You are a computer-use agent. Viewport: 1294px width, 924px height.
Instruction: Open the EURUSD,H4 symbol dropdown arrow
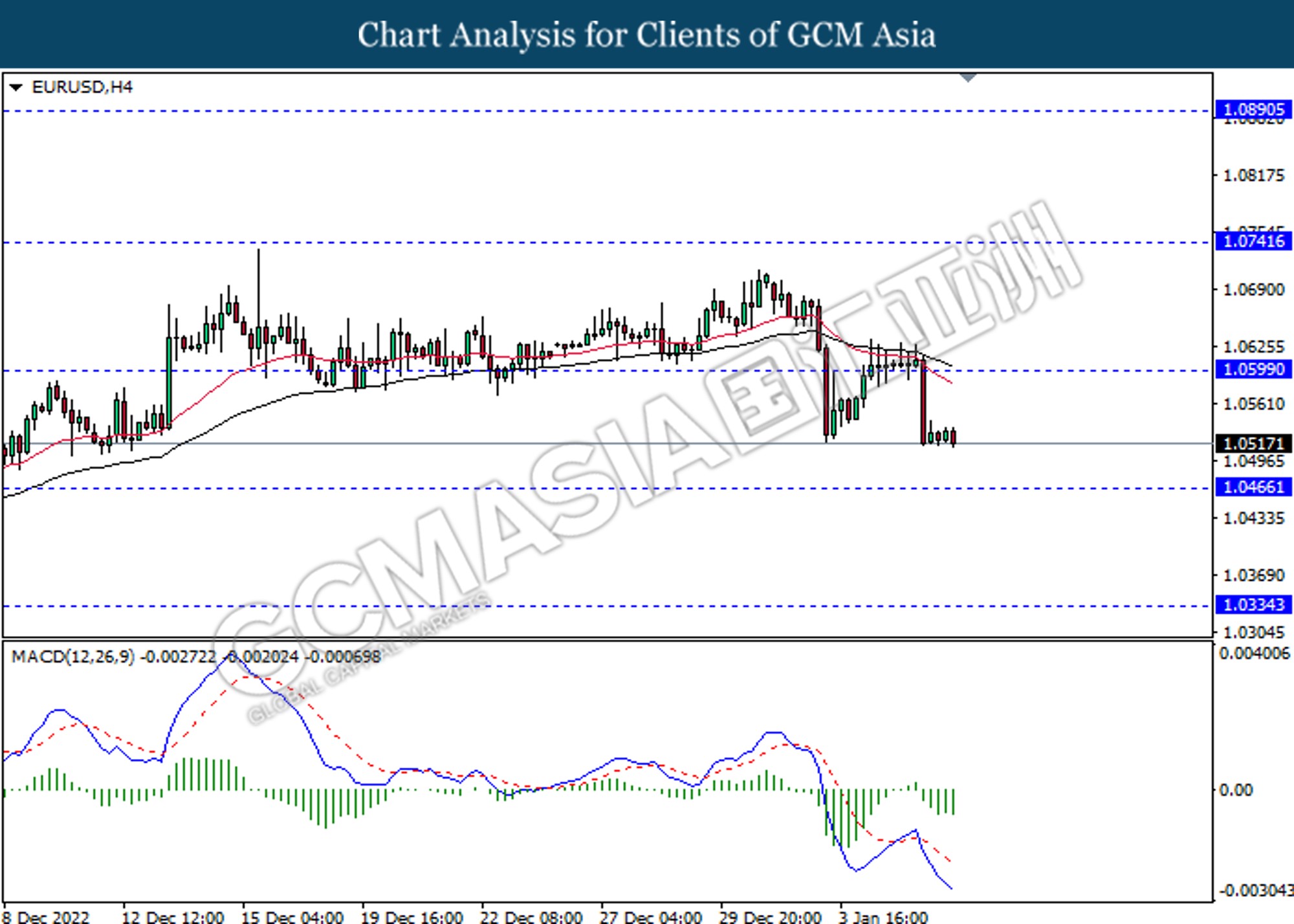[16, 87]
